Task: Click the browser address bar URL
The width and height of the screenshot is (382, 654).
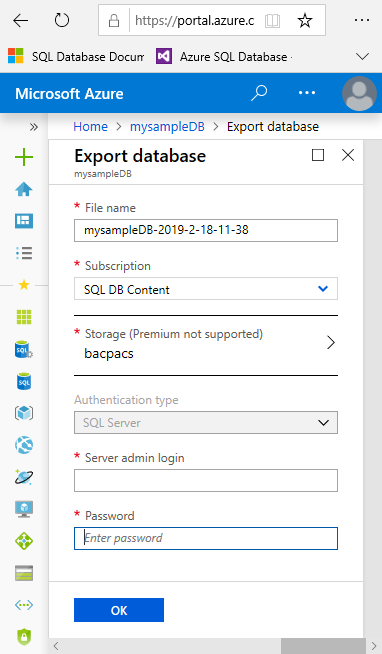Action: tap(195, 20)
